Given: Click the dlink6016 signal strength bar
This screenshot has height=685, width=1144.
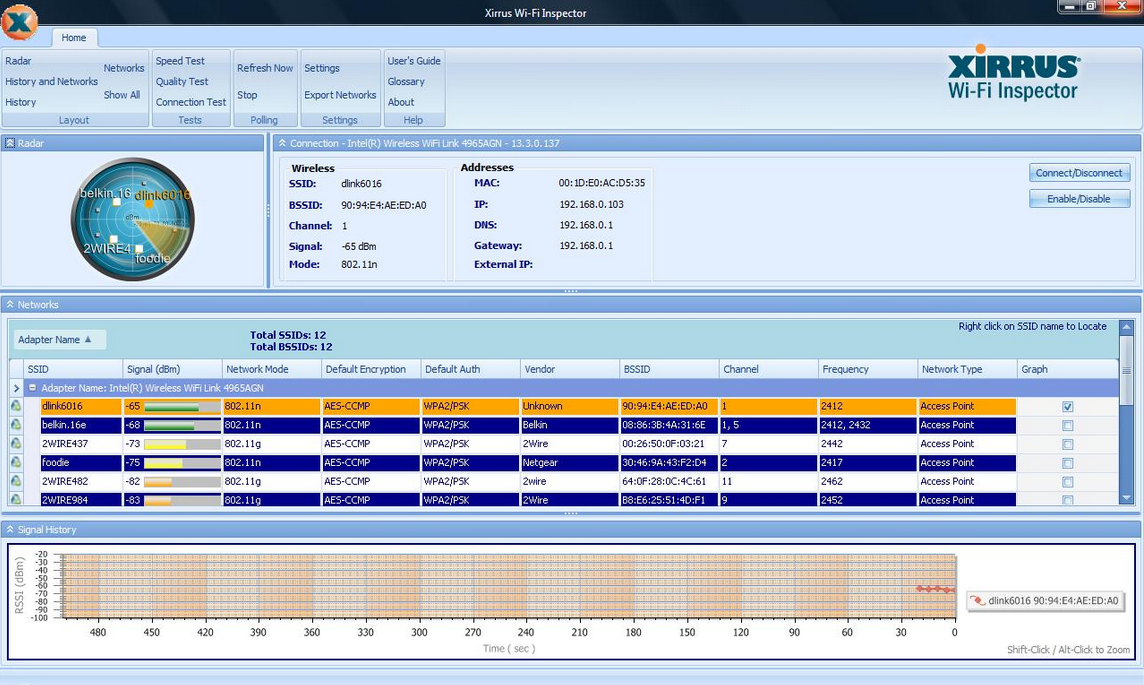Looking at the screenshot, I should [182, 406].
